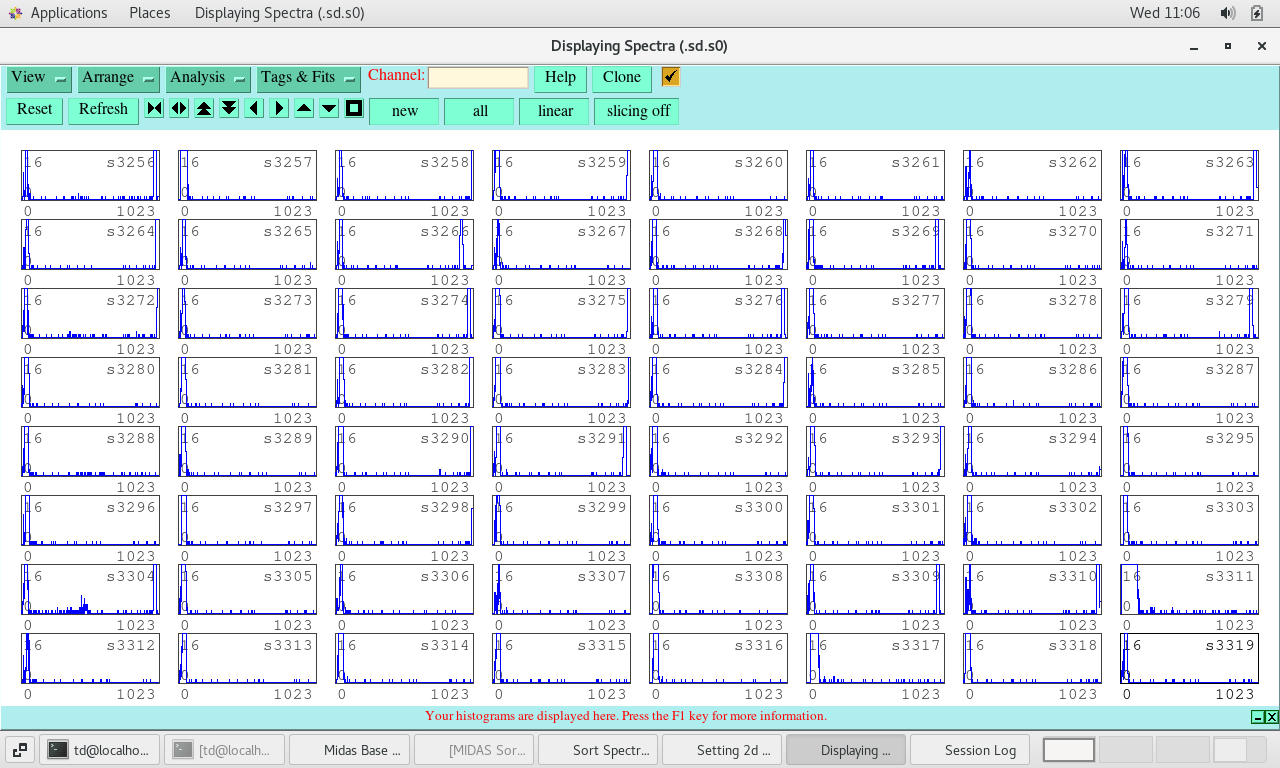Image resolution: width=1280 pixels, height=768 pixels.
Task: Click the black square frame icon
Action: [x=354, y=109]
